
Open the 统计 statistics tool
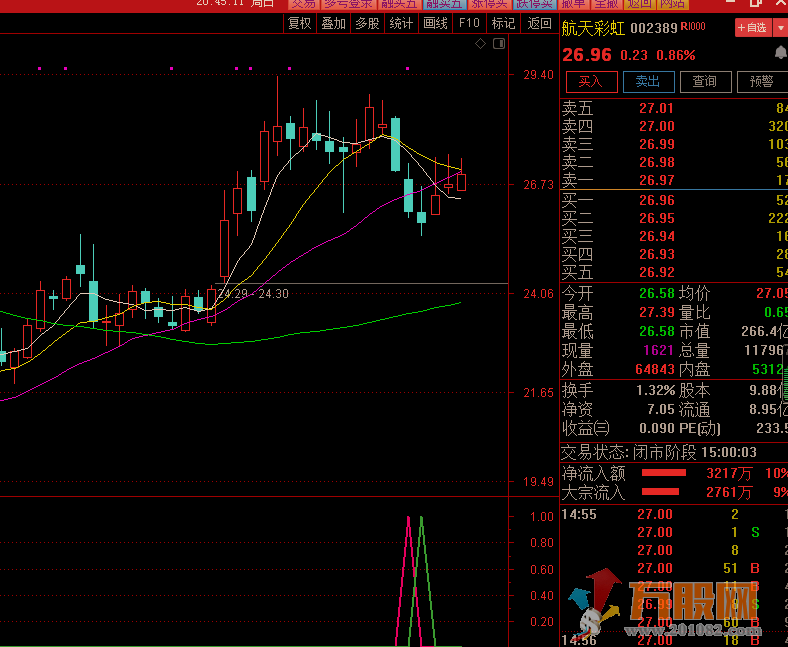coord(401,23)
